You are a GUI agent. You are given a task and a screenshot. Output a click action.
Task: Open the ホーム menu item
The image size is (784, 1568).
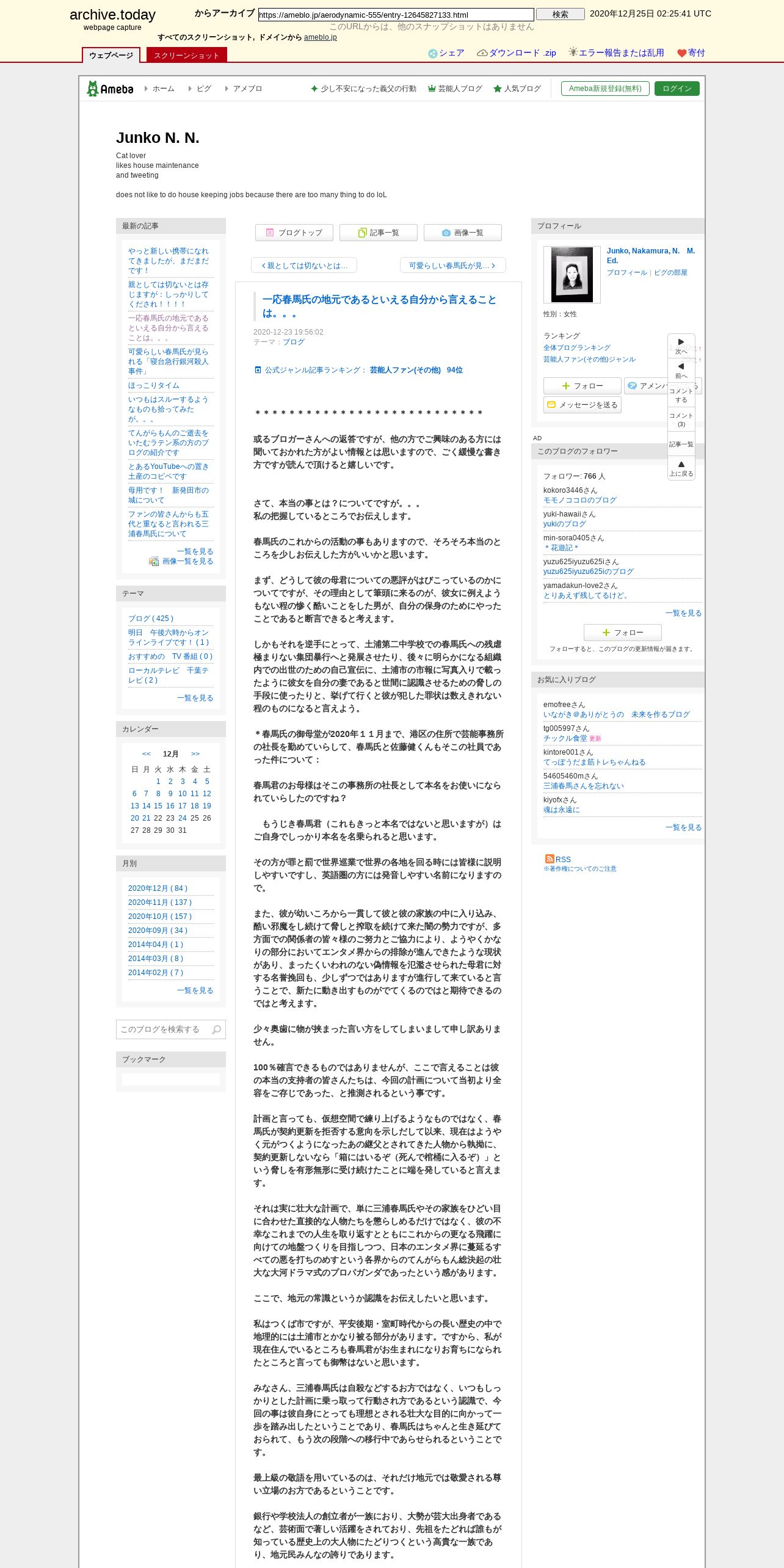pos(163,89)
